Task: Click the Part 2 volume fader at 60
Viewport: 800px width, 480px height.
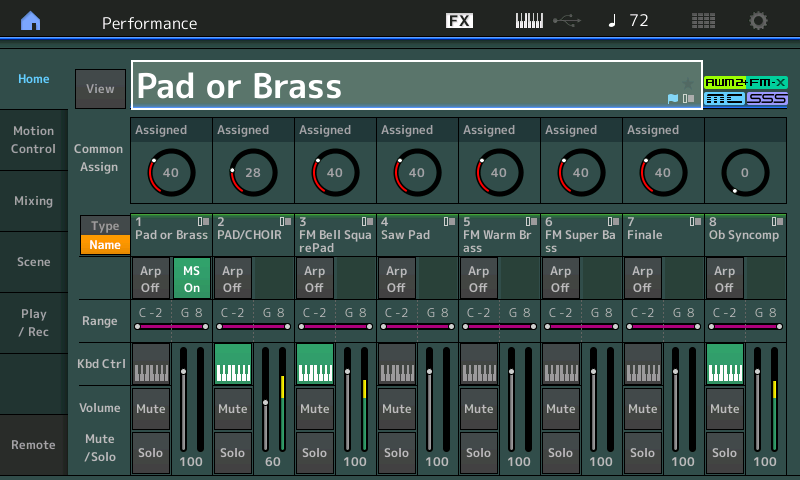Action: 265,403
